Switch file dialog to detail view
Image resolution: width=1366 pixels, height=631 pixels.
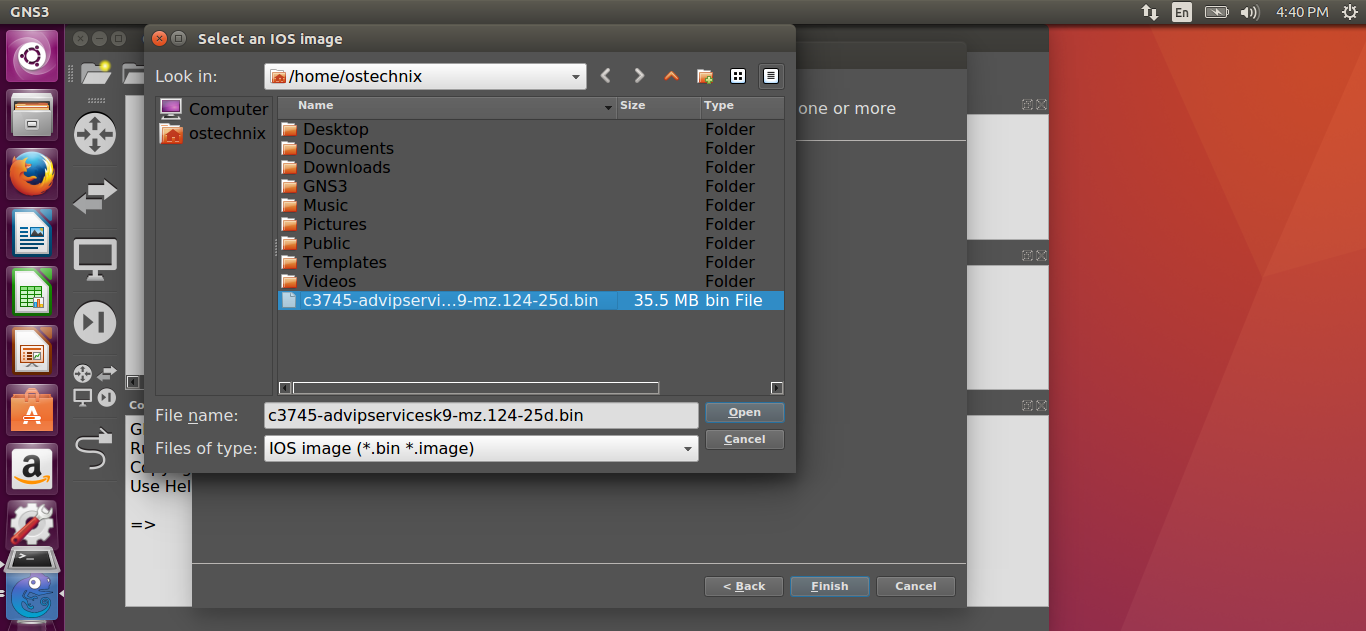tap(770, 76)
